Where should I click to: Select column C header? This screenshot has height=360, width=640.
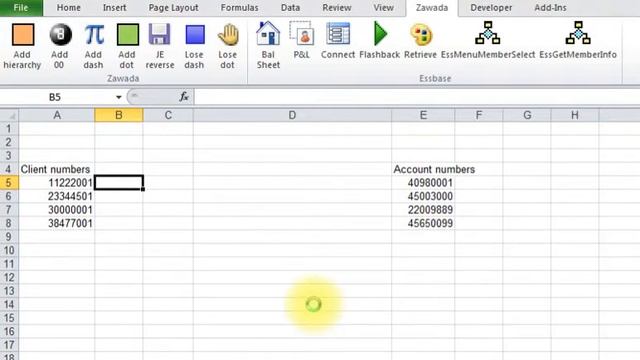pyautogui.click(x=168, y=116)
